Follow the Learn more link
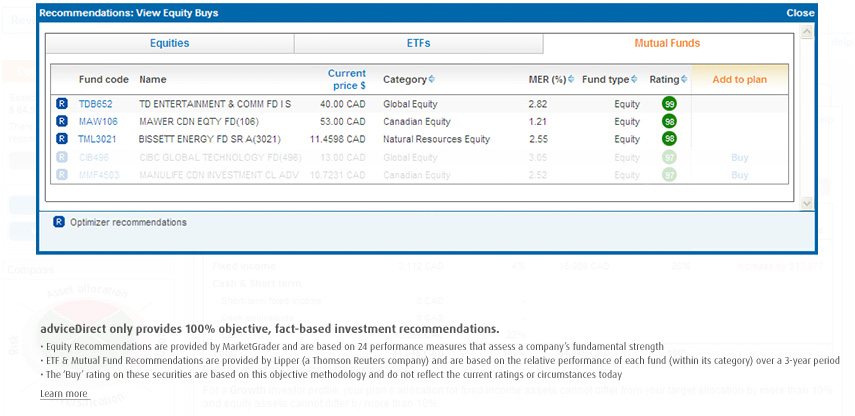 tap(64, 394)
